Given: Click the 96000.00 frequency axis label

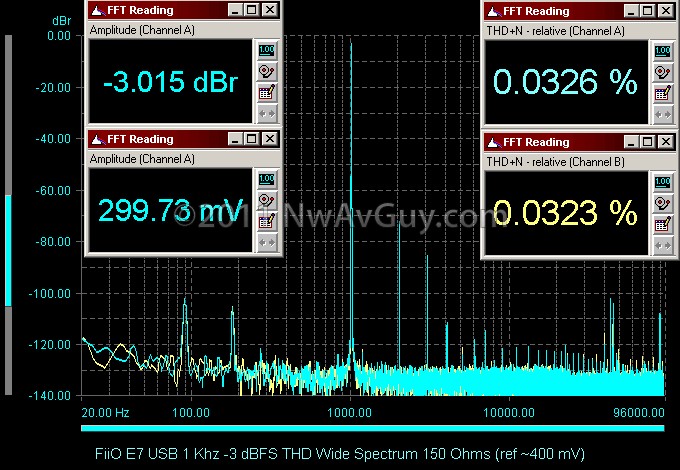Looking at the screenshot, I should [x=639, y=412].
